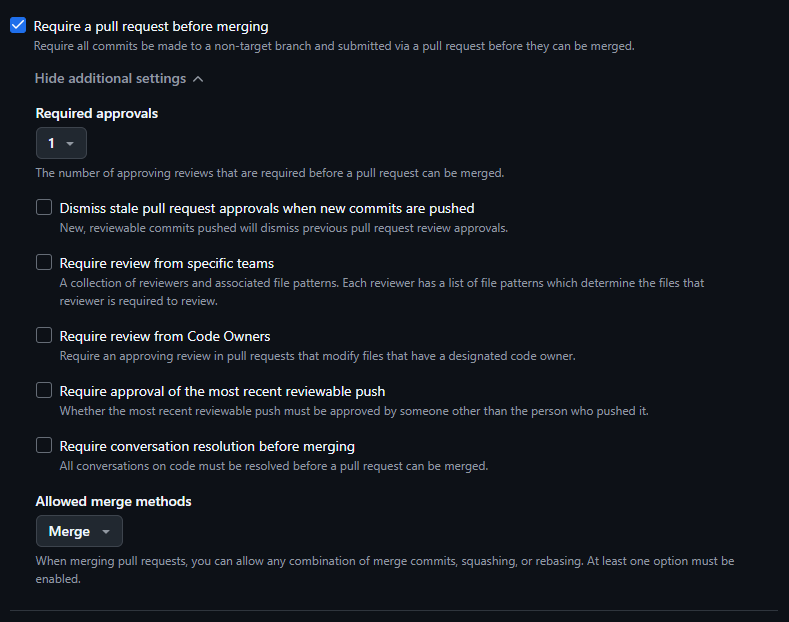Check the Require review from Code Owners box
The image size is (789, 622).
click(x=44, y=336)
